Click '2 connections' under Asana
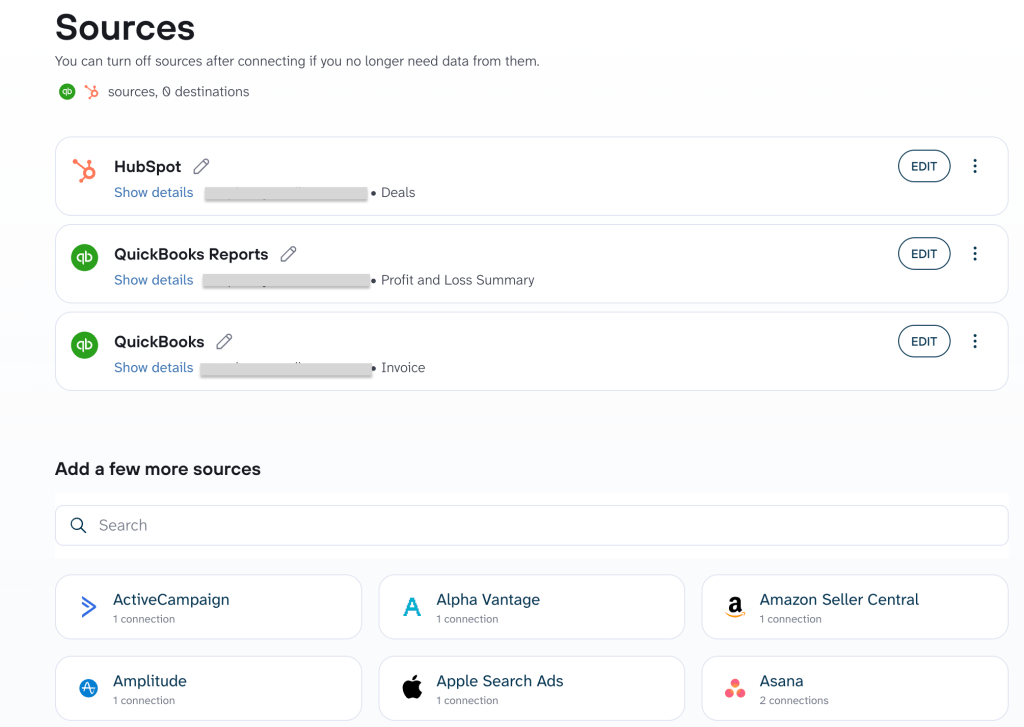The image size is (1024, 727). coord(793,700)
